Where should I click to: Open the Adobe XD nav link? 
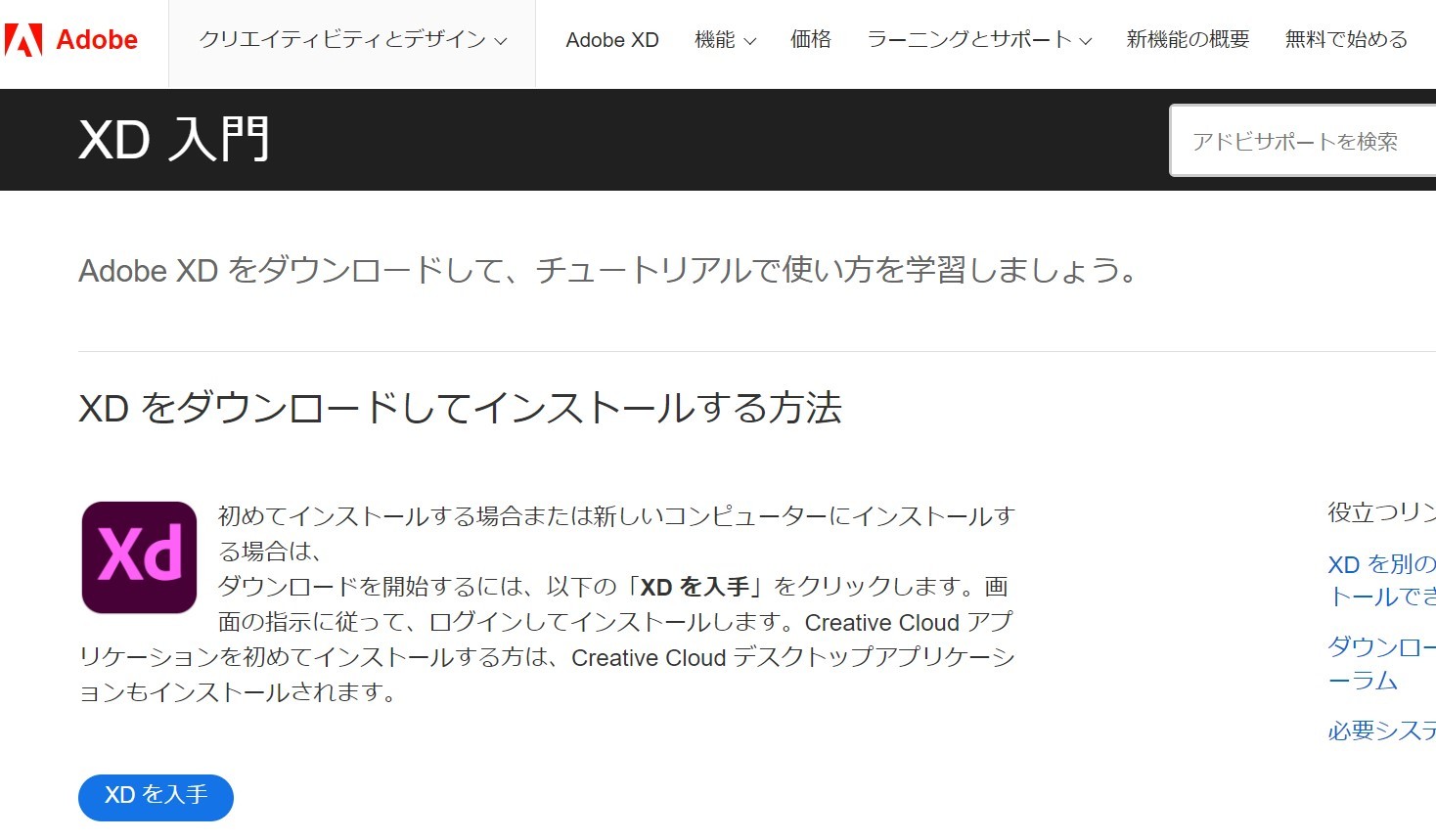coord(612,40)
